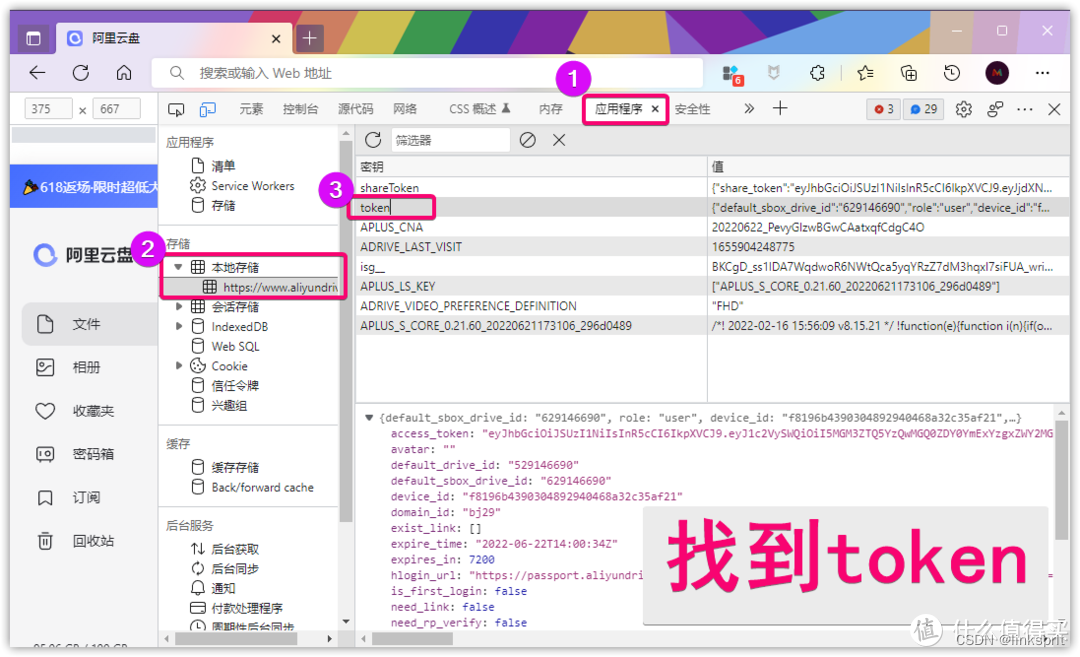This screenshot has height=657, width=1080.
Task: Open 后台获取 item
Action: click(x=225, y=549)
